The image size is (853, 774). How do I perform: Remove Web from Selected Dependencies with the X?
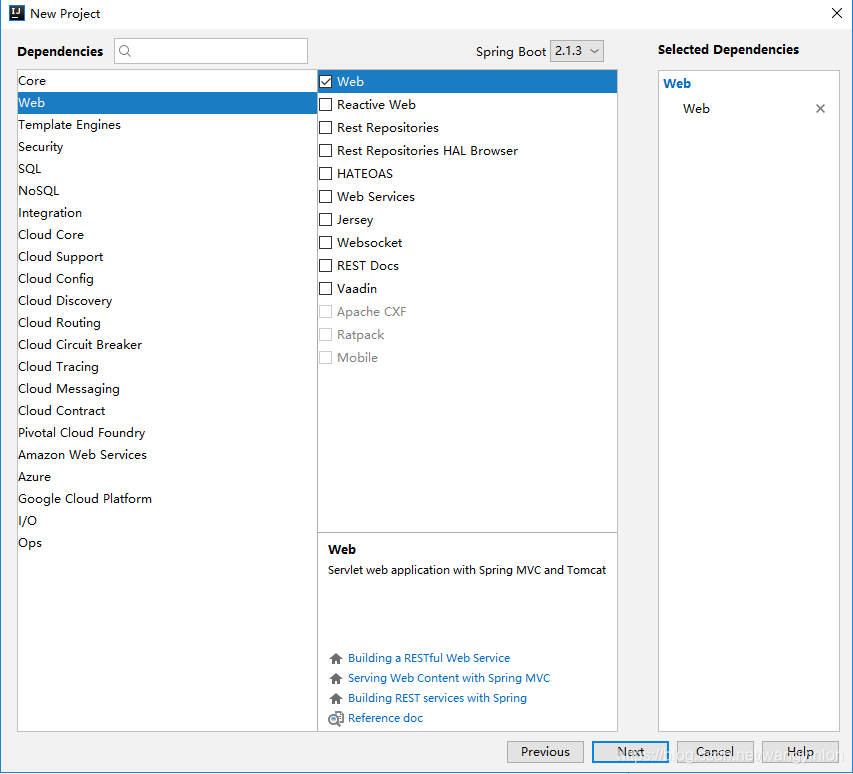[x=820, y=109]
